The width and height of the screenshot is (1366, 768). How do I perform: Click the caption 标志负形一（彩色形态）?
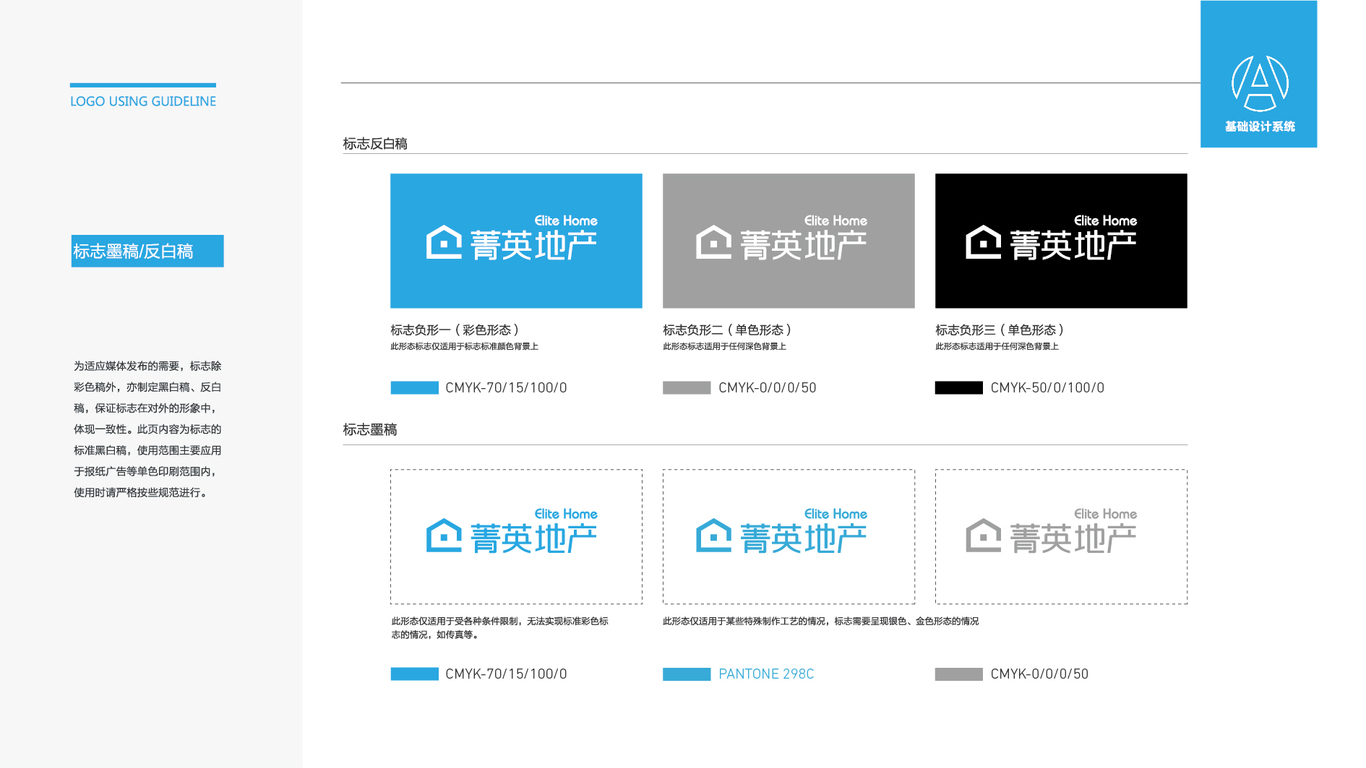(457, 330)
